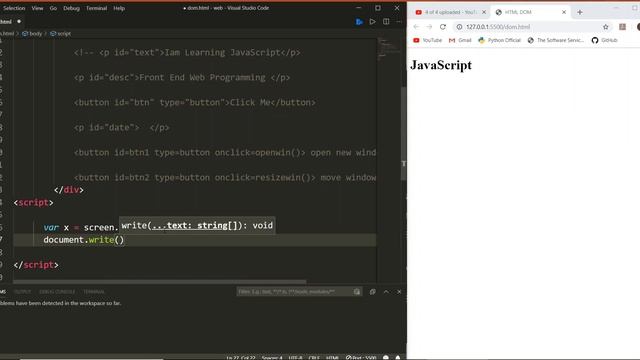This screenshot has height=360, width=640.
Task: Open The Software Servic... bookmark
Action: point(556,40)
